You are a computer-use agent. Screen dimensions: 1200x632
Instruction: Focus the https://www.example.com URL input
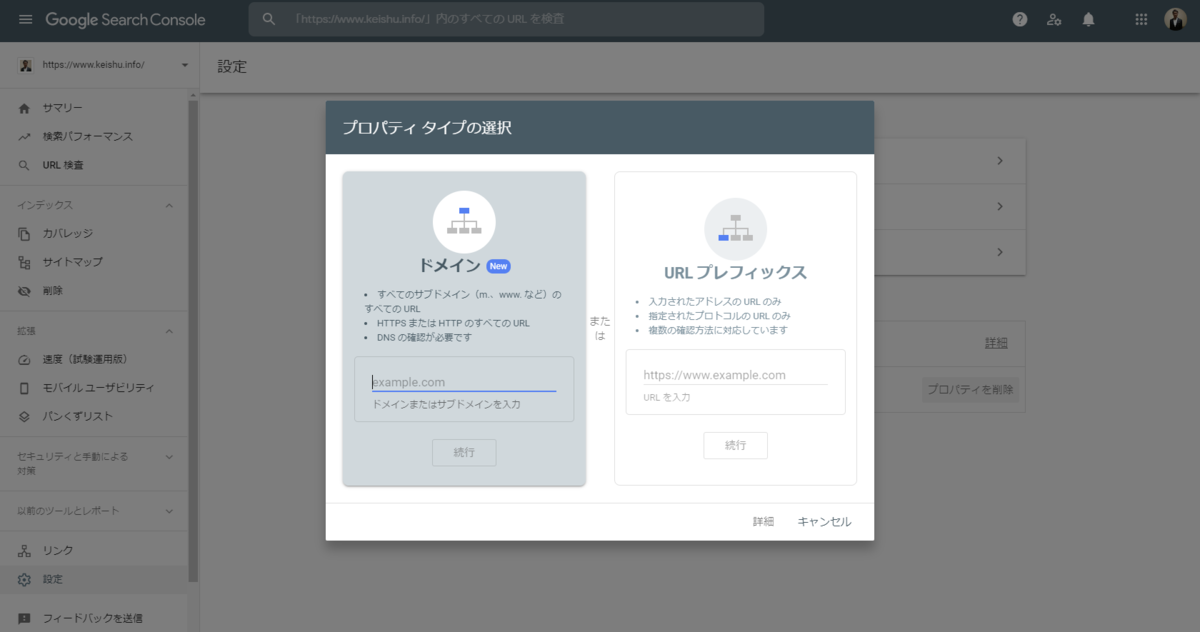click(735, 375)
